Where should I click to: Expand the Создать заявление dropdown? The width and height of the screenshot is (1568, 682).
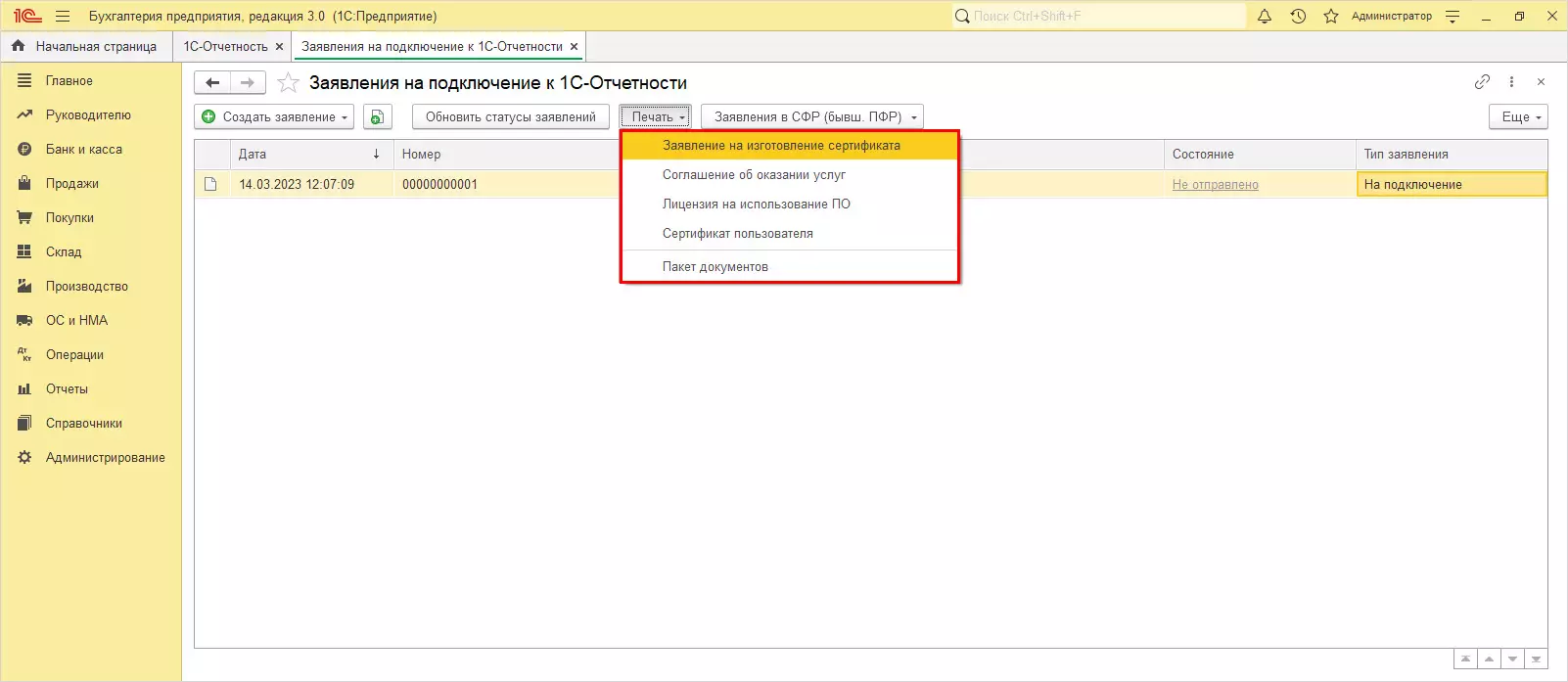(274, 116)
